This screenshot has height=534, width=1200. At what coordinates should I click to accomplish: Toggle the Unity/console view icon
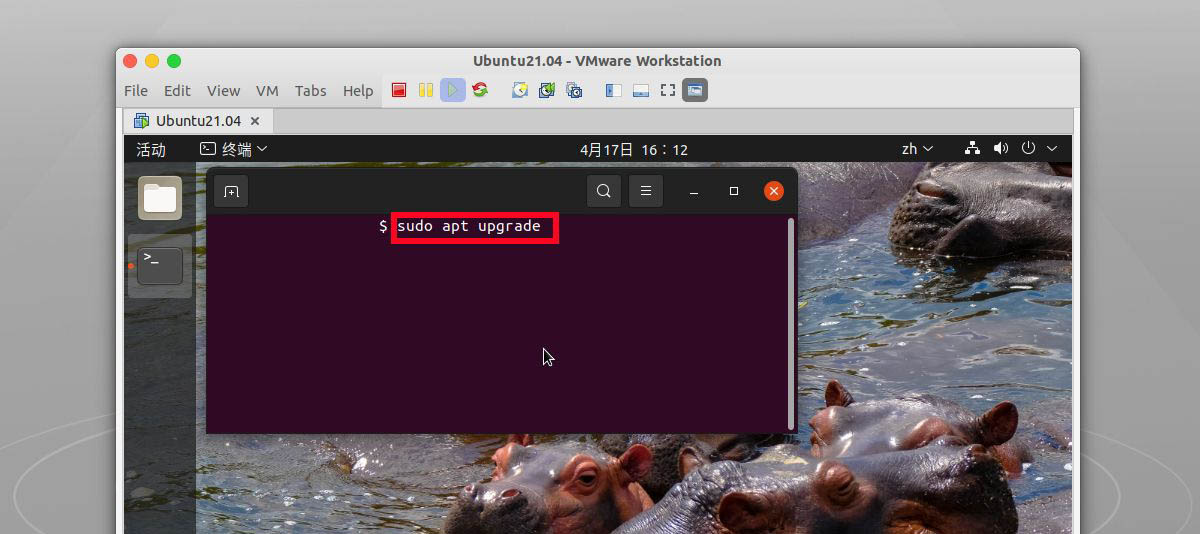click(695, 90)
